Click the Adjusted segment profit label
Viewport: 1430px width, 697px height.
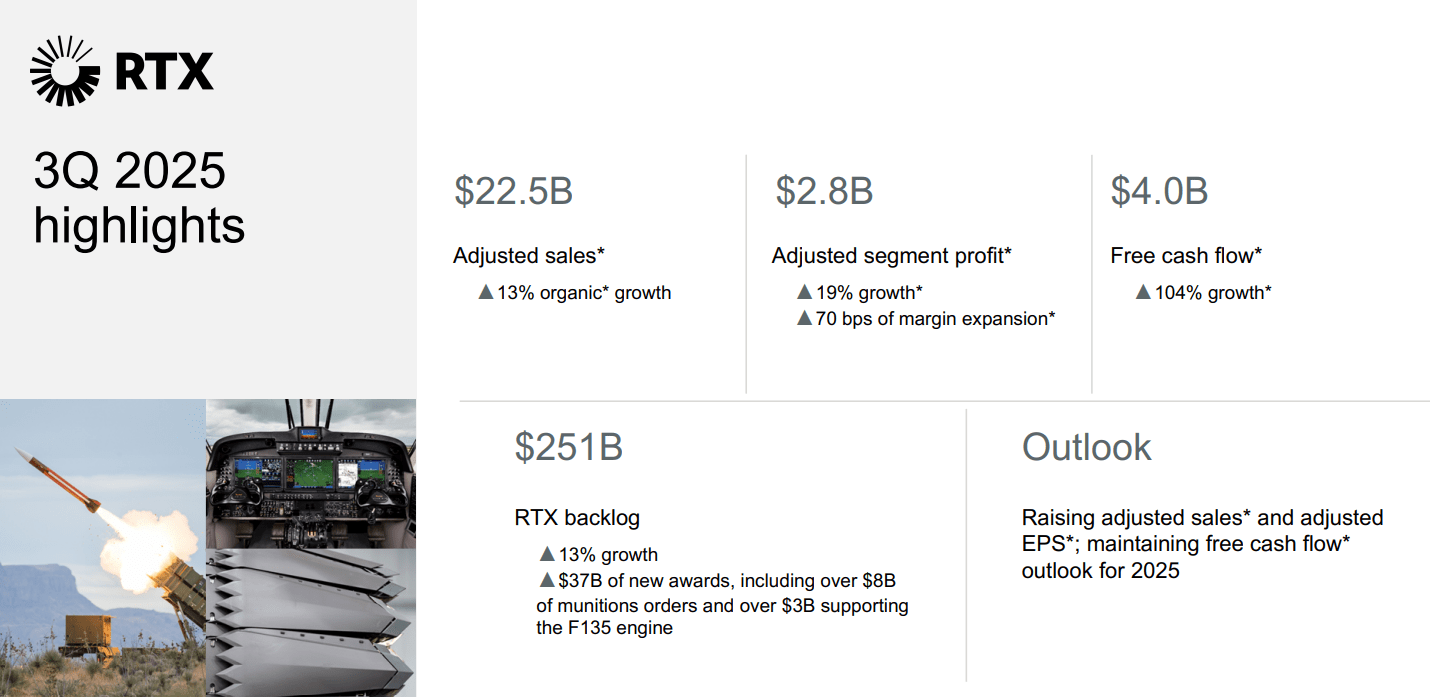click(891, 256)
